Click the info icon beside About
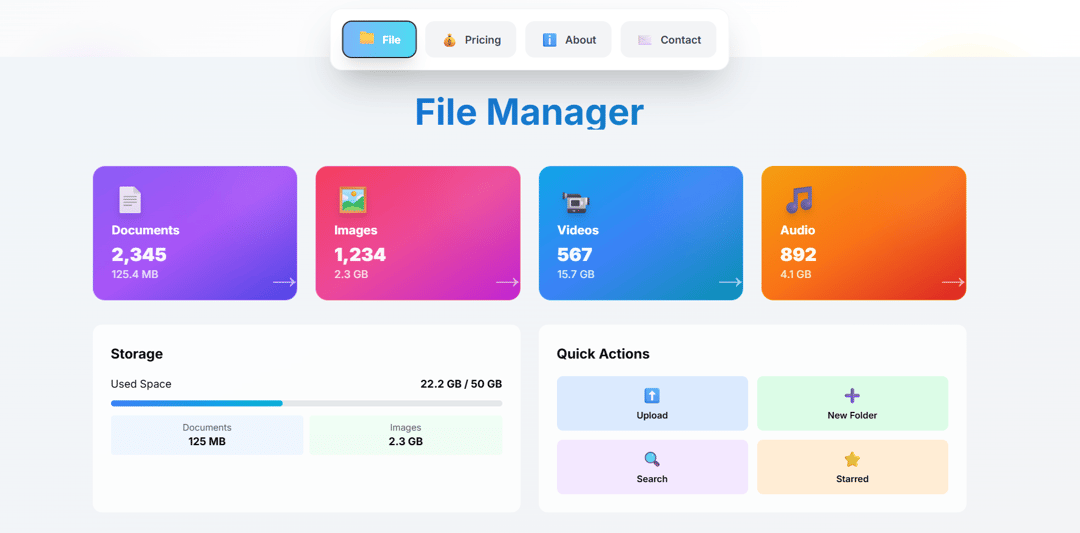This screenshot has width=1080, height=533. (x=549, y=40)
